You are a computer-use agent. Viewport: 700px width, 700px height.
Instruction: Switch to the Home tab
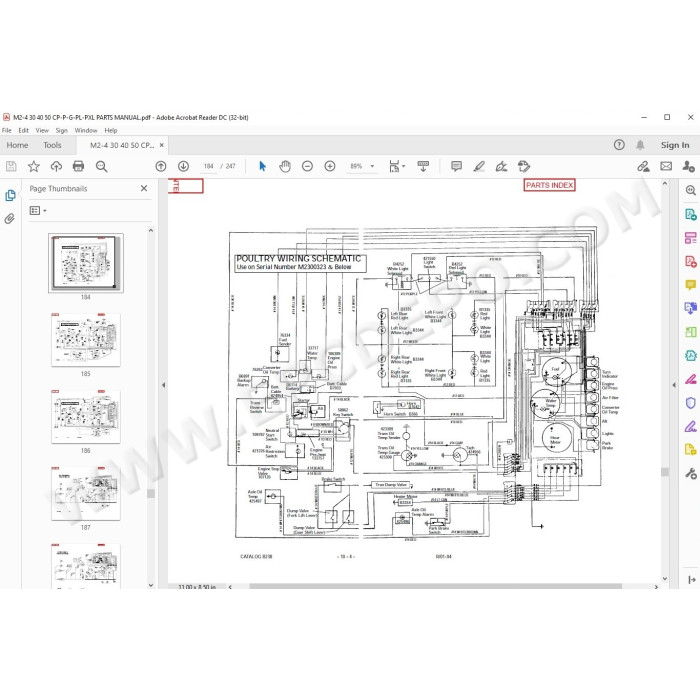pyautogui.click(x=17, y=145)
